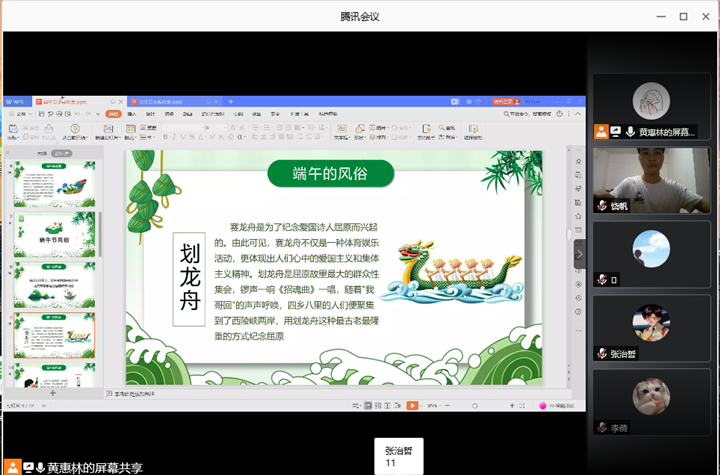Click the document assistant icon in ribbon
This screenshot has height=475, width=720.
coord(426,129)
